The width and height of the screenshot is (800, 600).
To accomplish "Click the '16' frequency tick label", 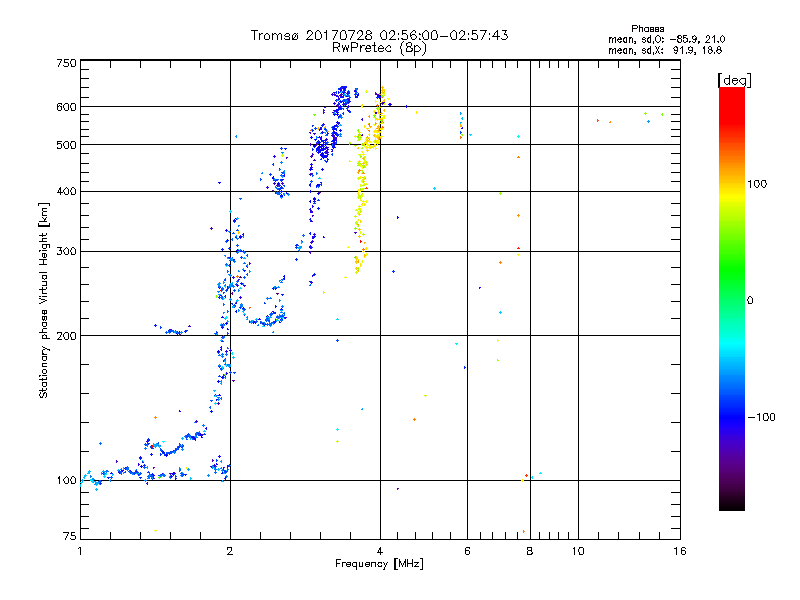I will (x=680, y=551).
